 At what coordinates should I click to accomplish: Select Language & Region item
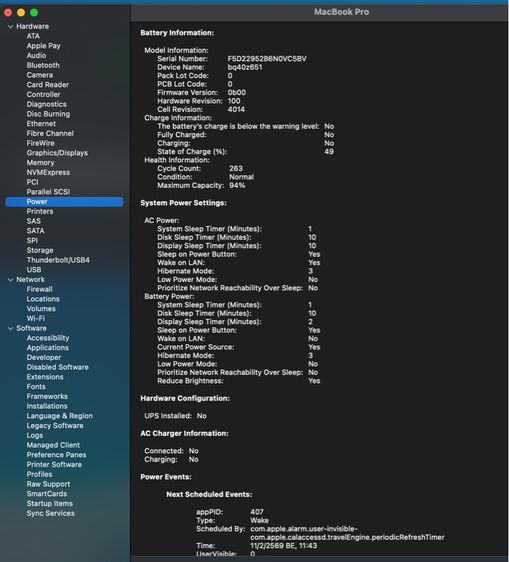(60, 416)
